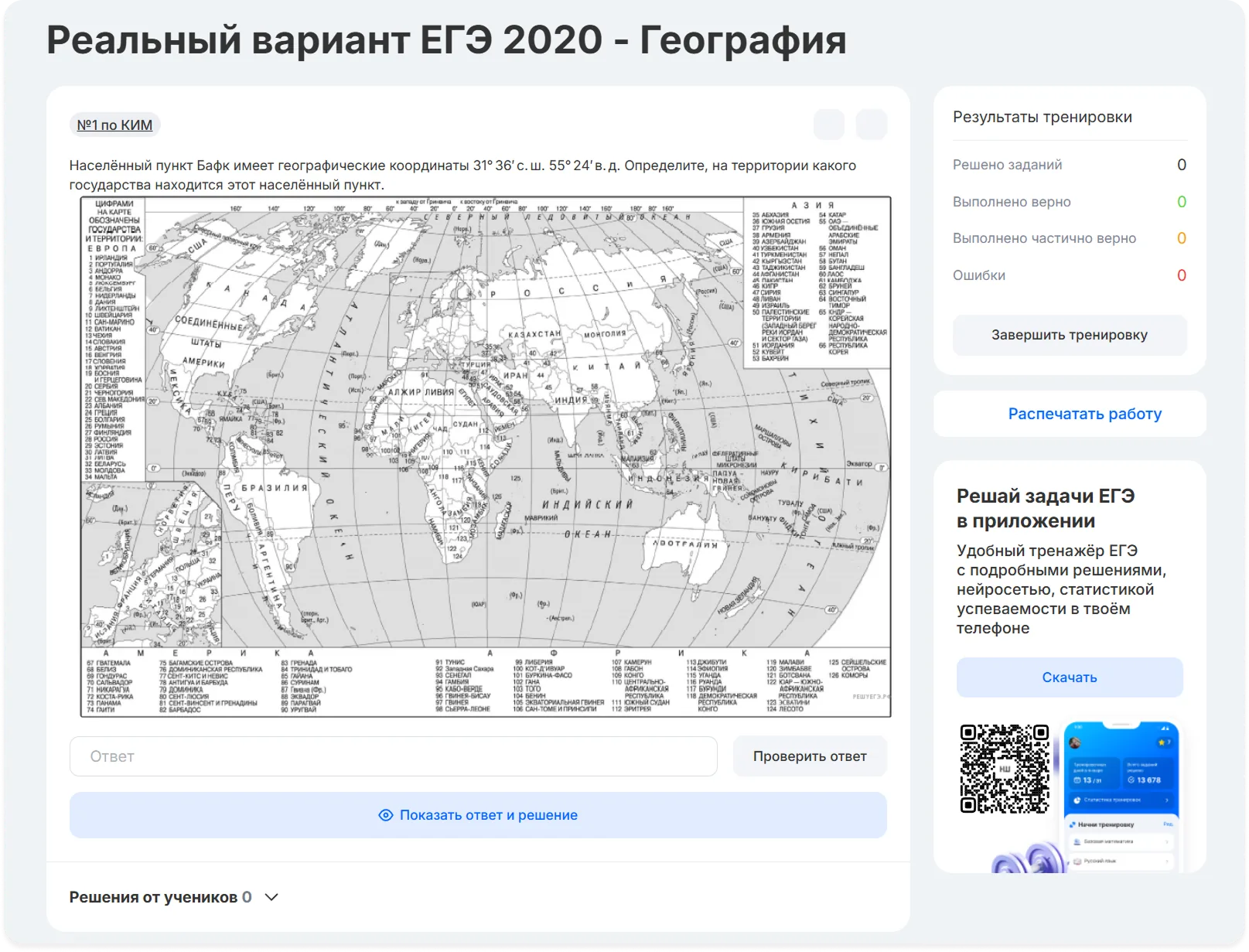Click the second blank square button above map

pyautogui.click(x=872, y=125)
